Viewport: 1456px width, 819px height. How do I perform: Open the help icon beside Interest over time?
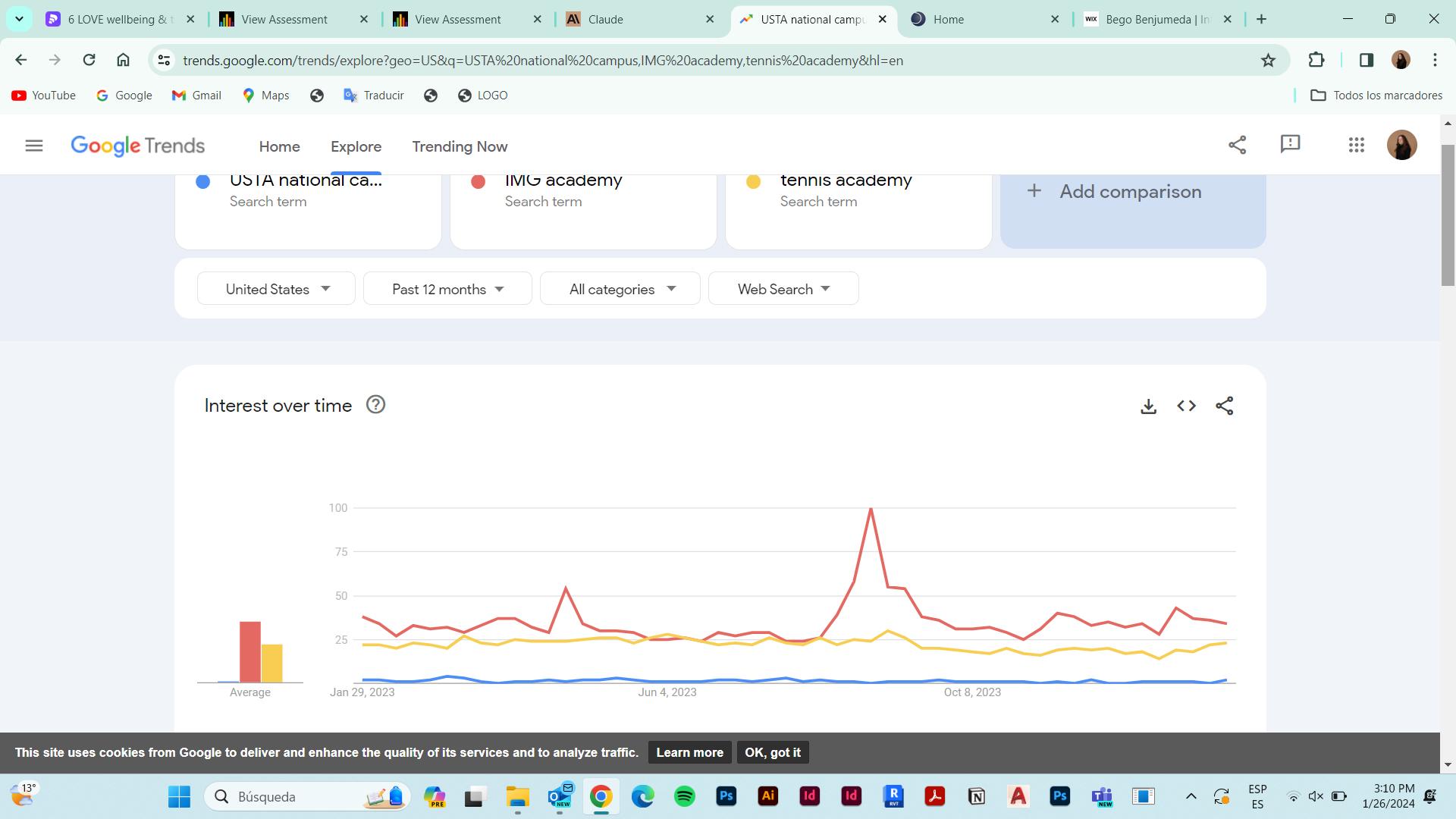coord(375,405)
